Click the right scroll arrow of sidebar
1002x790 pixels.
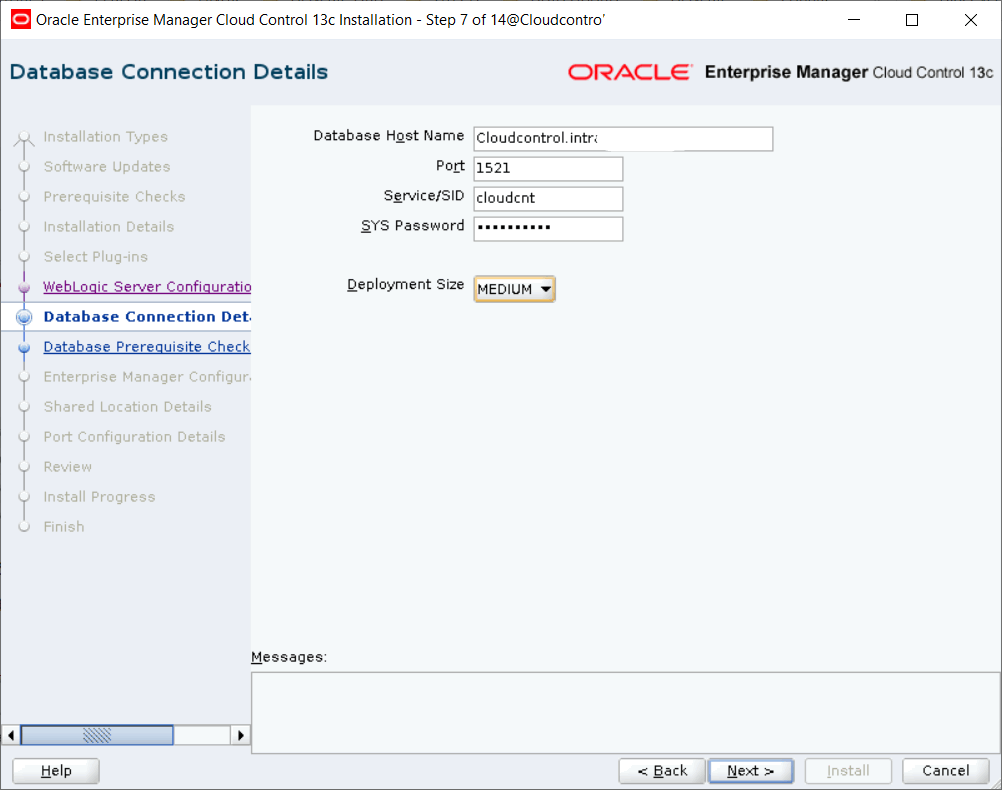coord(240,735)
